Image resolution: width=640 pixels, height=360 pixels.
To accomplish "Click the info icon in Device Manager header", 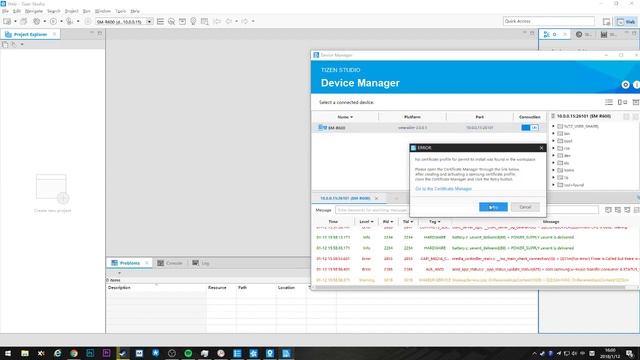I will [636, 84].
